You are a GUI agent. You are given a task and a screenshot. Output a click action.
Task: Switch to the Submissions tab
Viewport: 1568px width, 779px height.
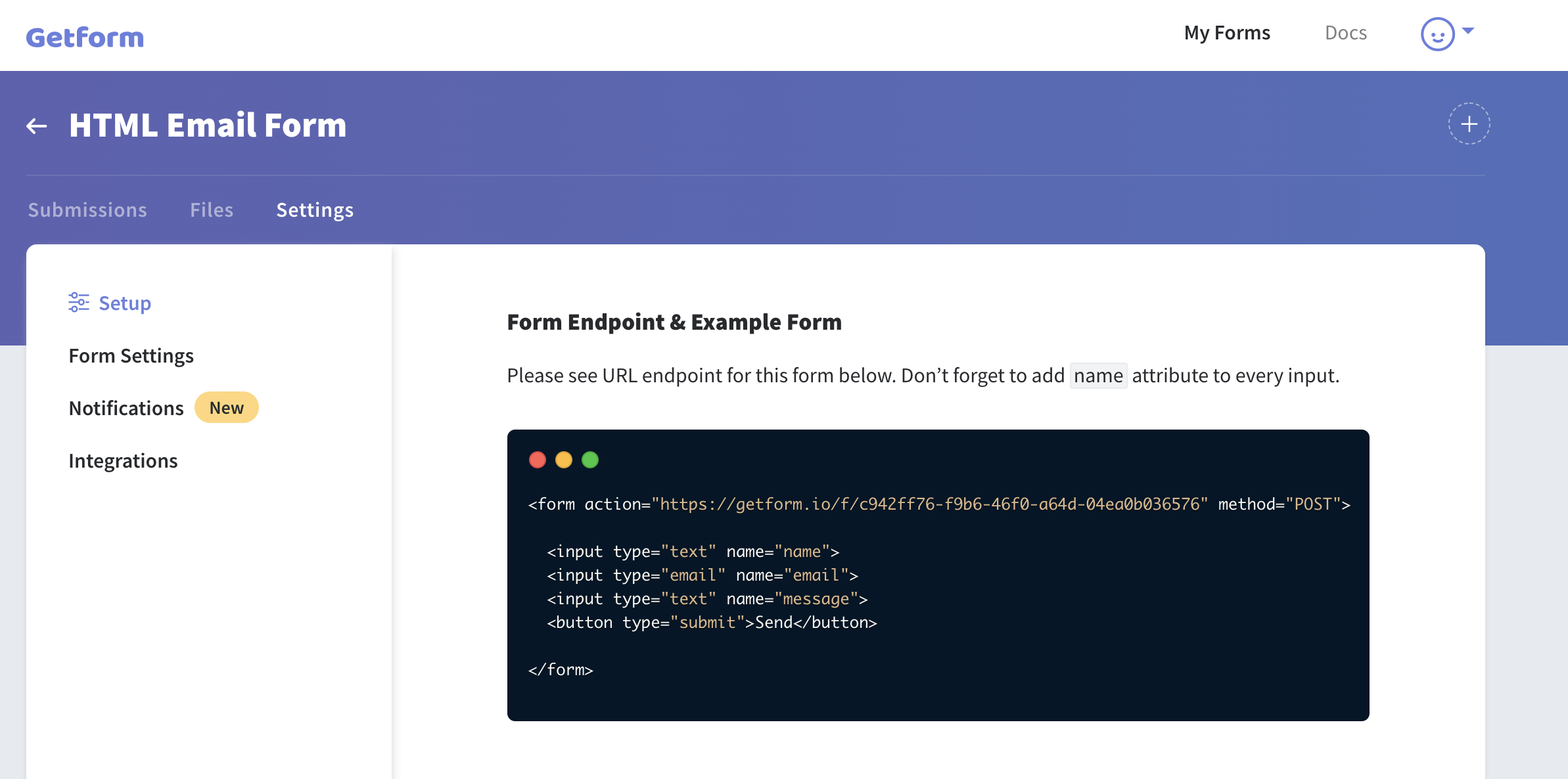coord(87,210)
